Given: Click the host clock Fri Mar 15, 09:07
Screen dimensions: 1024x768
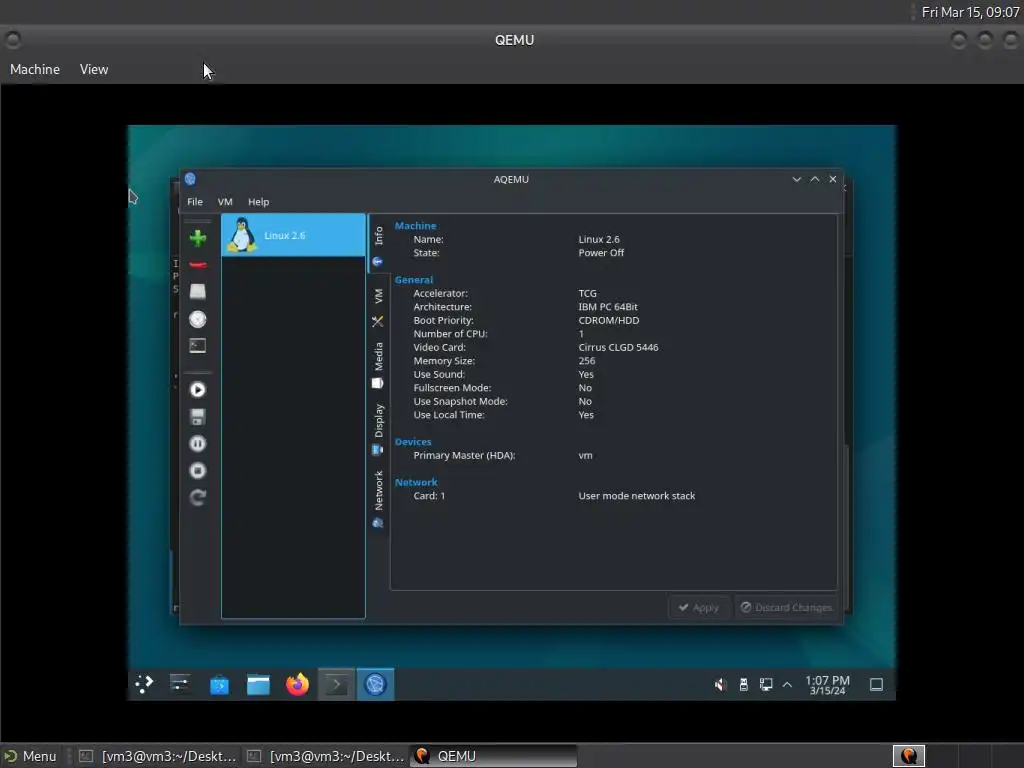Looking at the screenshot, I should tap(970, 12).
